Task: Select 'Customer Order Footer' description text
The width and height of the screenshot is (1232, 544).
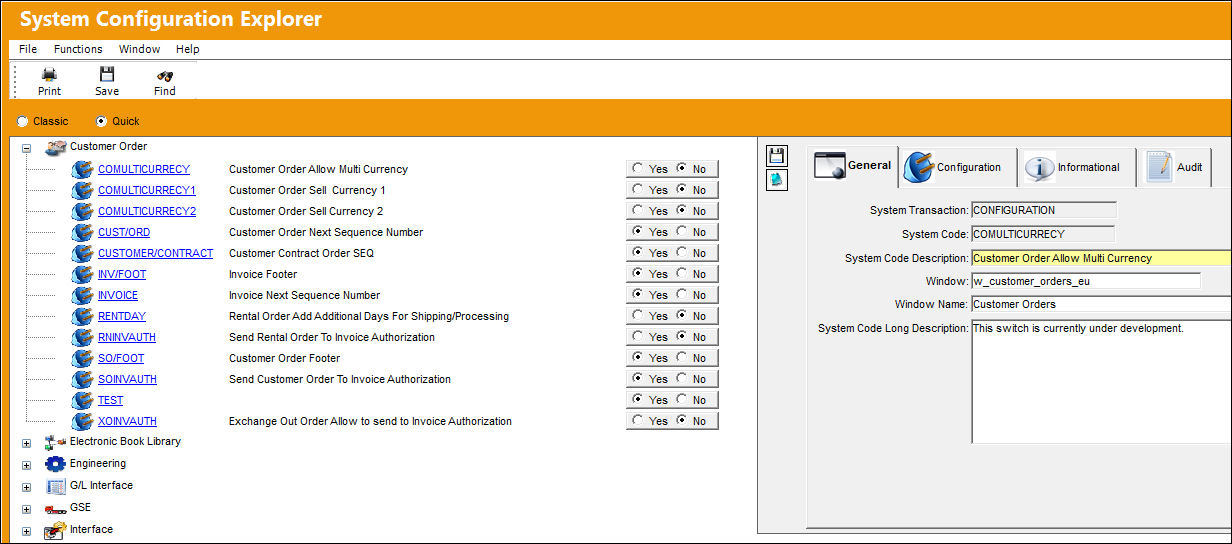Action: tap(284, 358)
